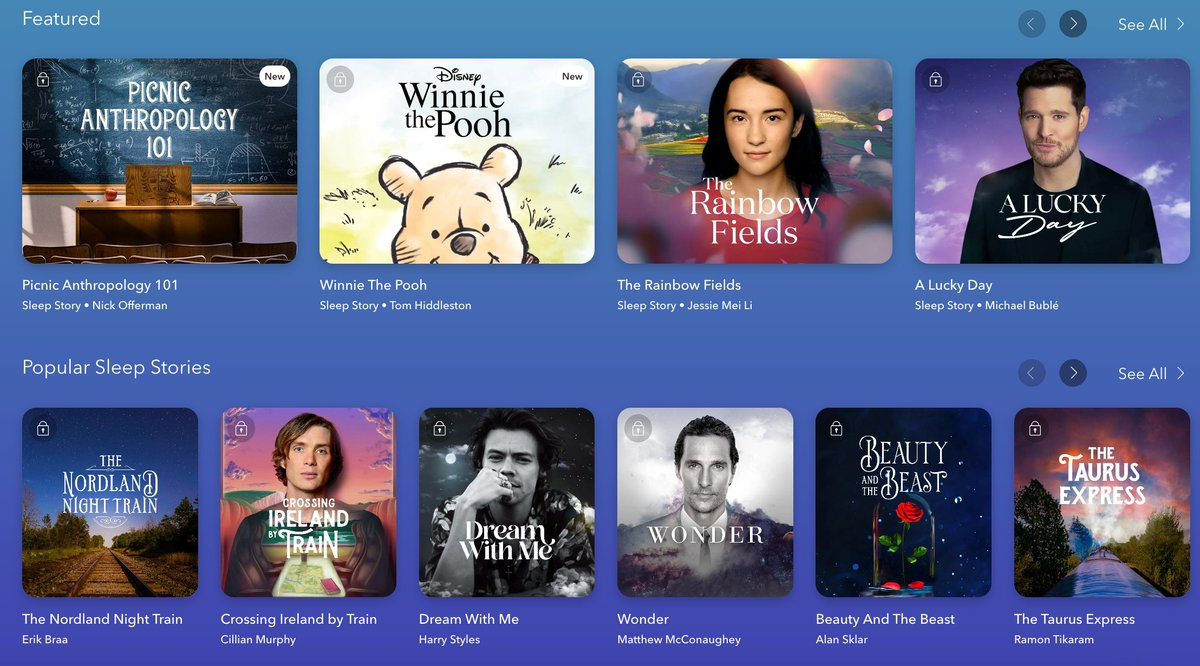This screenshot has width=1200, height=666.
Task: Click lock icon on Nordland Night Train thumbnail
Action: 43,428
